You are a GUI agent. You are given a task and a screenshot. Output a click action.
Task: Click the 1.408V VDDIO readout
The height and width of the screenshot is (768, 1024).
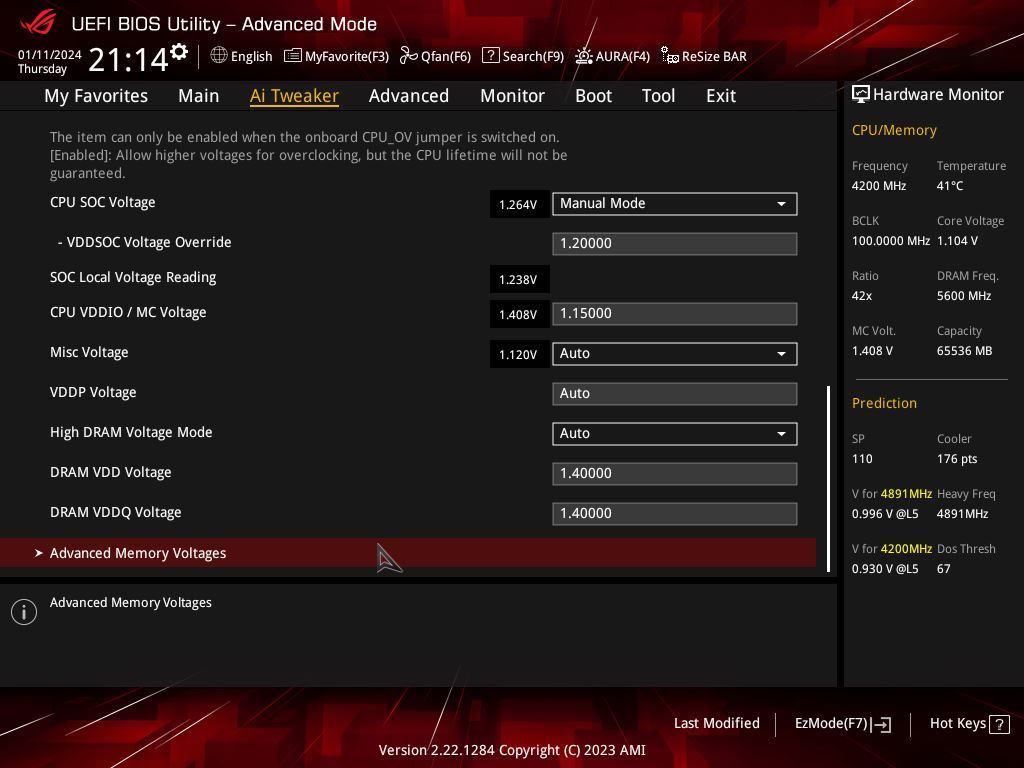coord(519,315)
